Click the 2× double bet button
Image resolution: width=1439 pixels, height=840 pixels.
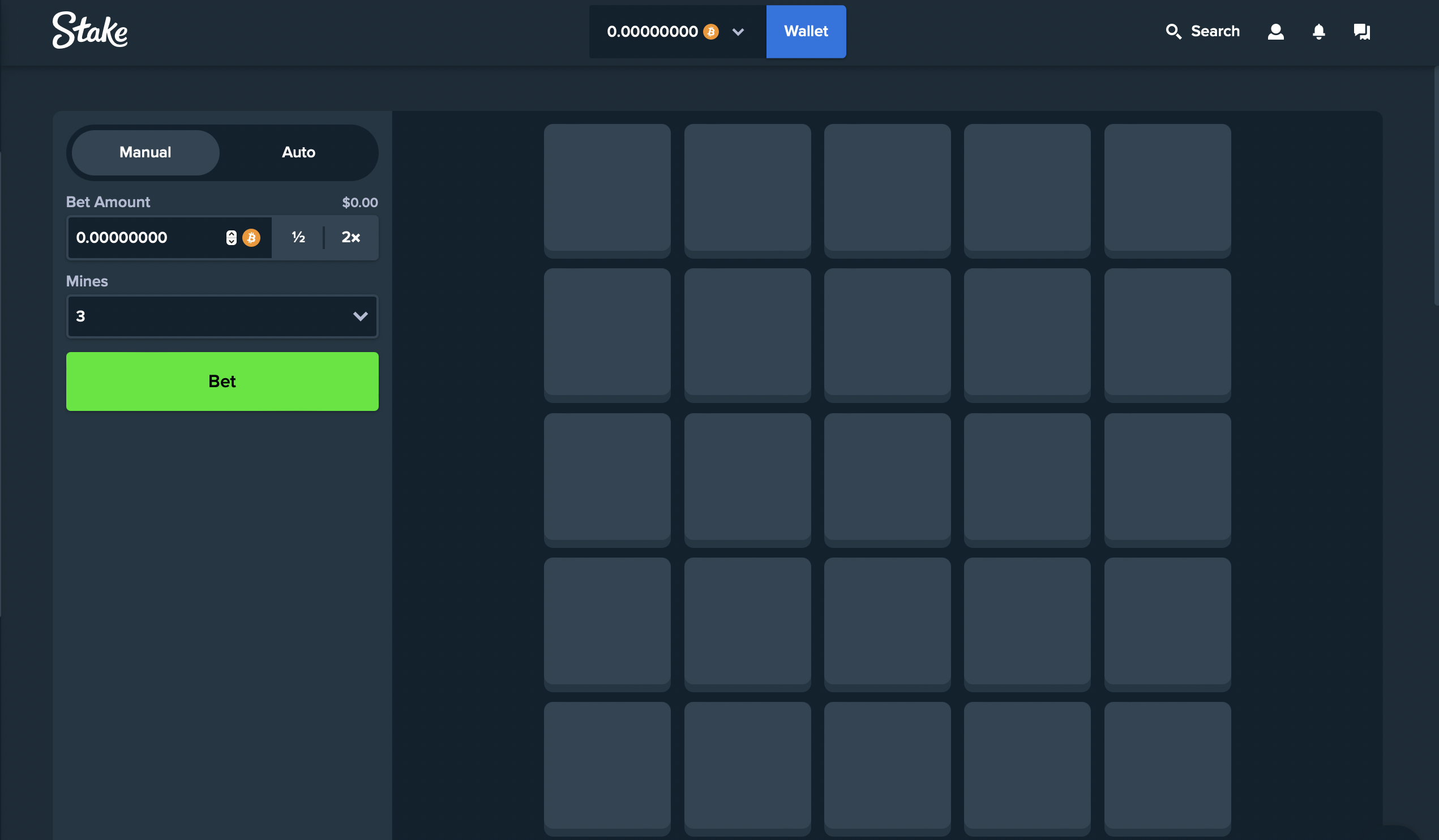[x=351, y=237]
